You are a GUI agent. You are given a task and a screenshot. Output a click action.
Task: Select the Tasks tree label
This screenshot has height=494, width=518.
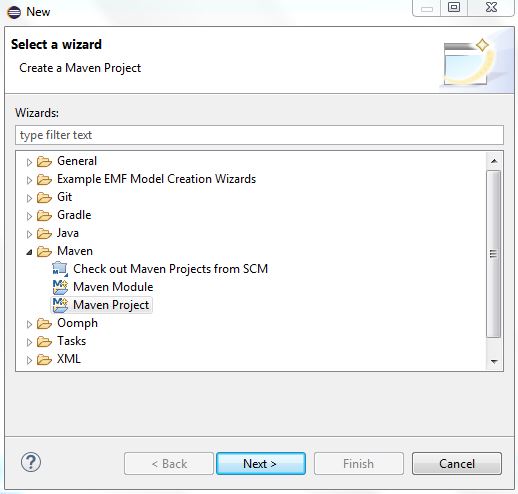(71, 341)
